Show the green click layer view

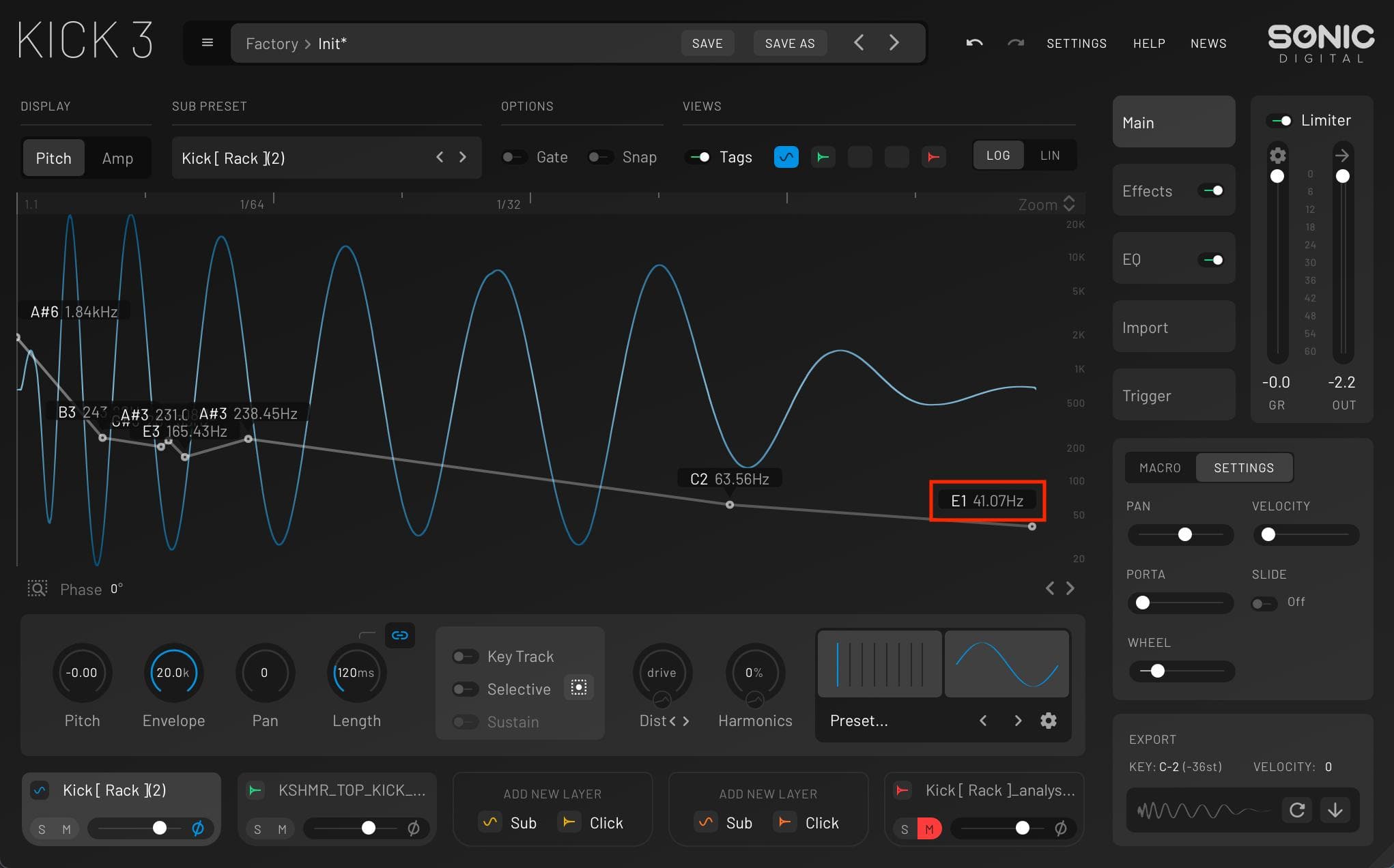pos(823,157)
